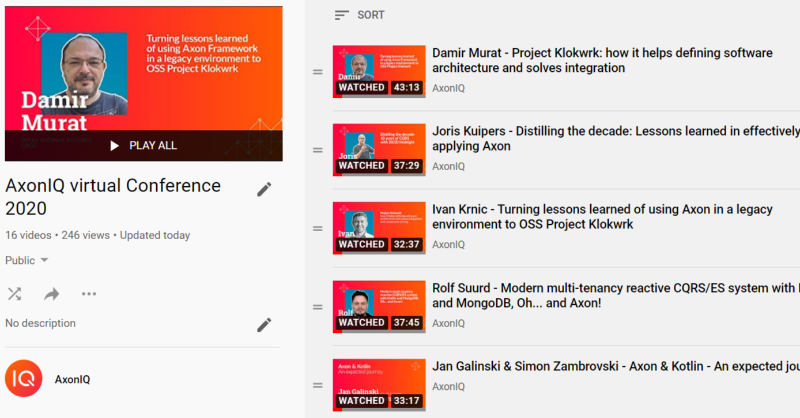Click the AxonIQ channel under the Jan Galinski video
The height and width of the screenshot is (418, 800).
pyautogui.click(x=448, y=386)
